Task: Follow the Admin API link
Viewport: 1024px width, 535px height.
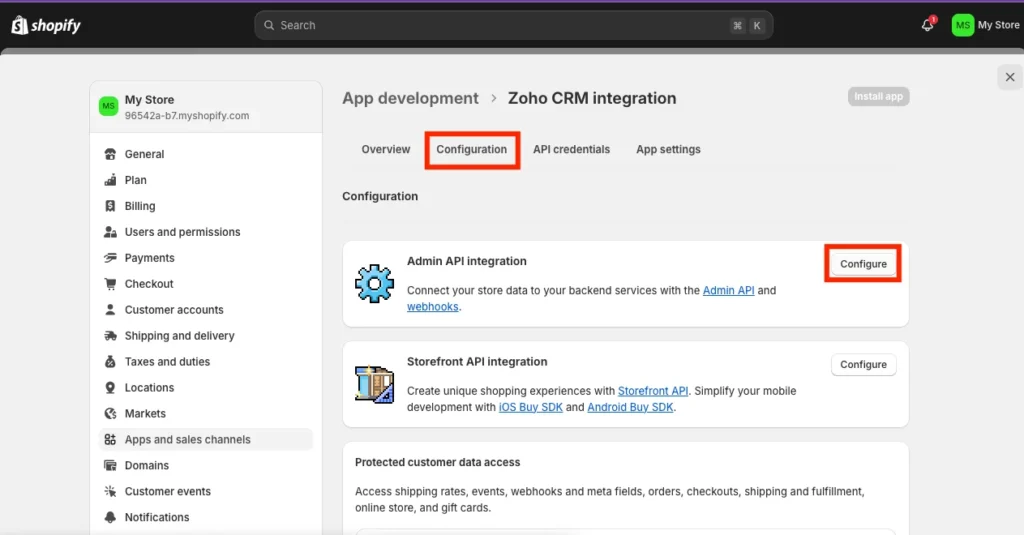Action: [x=728, y=291]
